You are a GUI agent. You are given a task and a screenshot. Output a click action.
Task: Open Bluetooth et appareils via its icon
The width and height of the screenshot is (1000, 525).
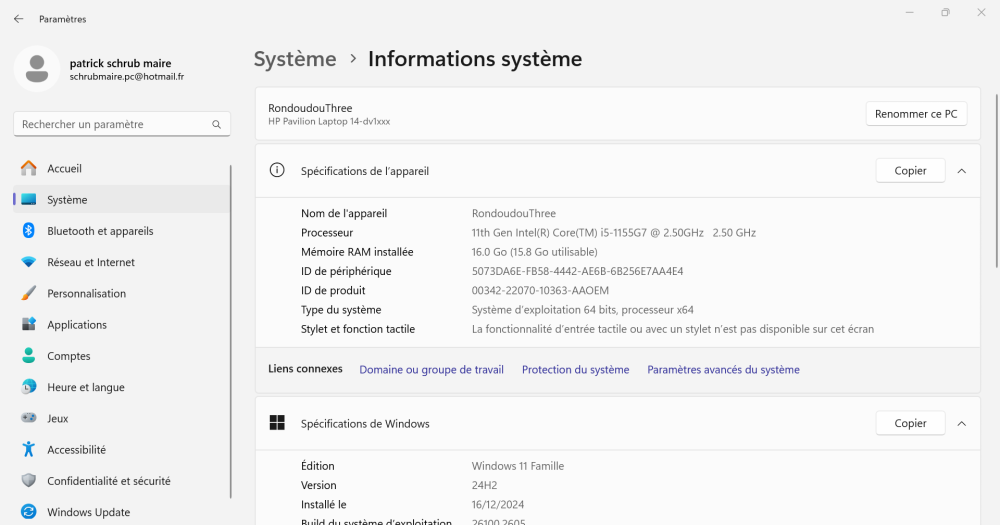click(x=29, y=231)
